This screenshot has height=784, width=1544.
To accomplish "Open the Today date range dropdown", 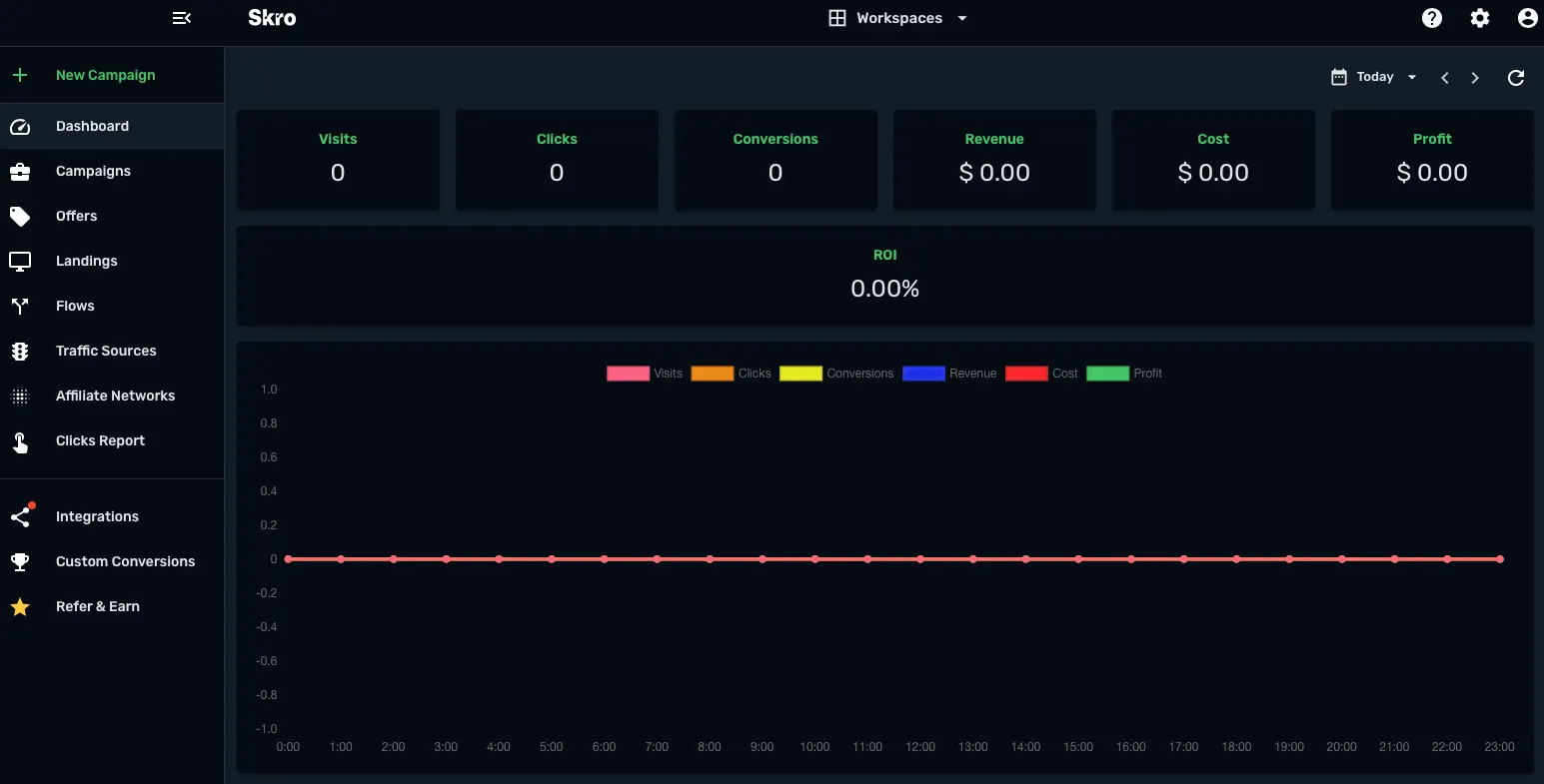I will click(1374, 77).
